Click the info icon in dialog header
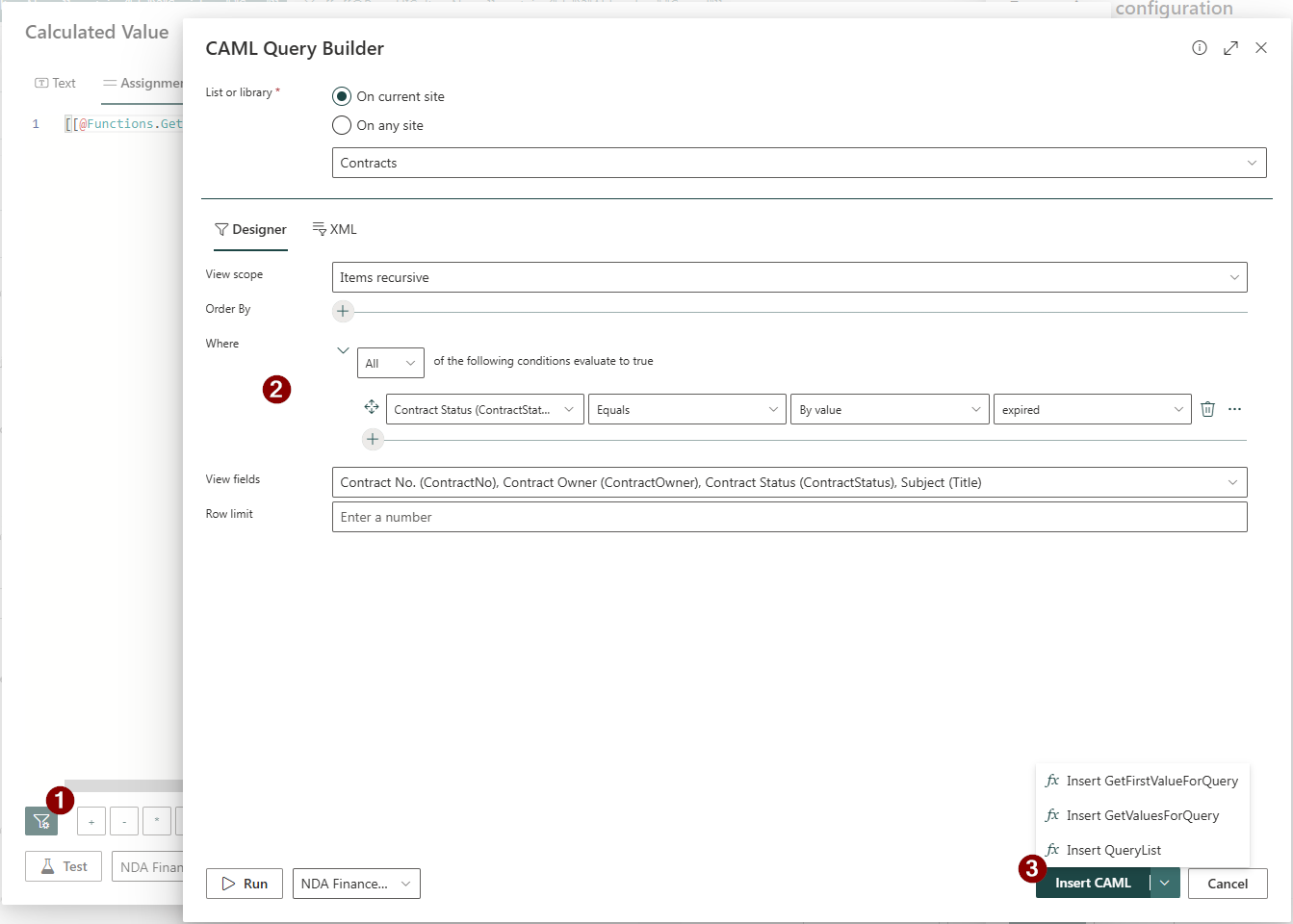Image resolution: width=1293 pixels, height=924 pixels. pyautogui.click(x=1199, y=48)
